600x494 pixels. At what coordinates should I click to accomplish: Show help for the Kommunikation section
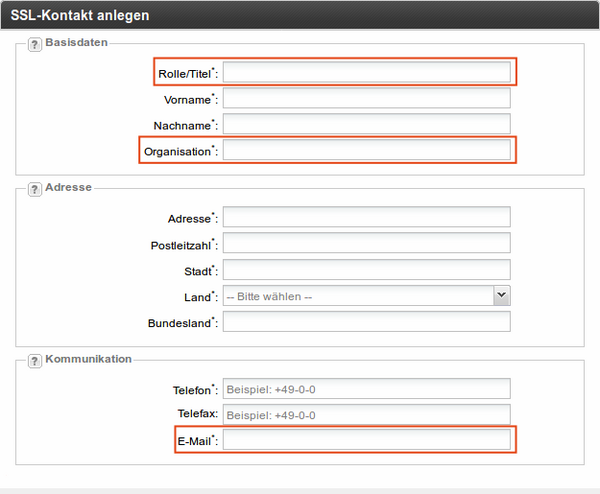click(34, 361)
